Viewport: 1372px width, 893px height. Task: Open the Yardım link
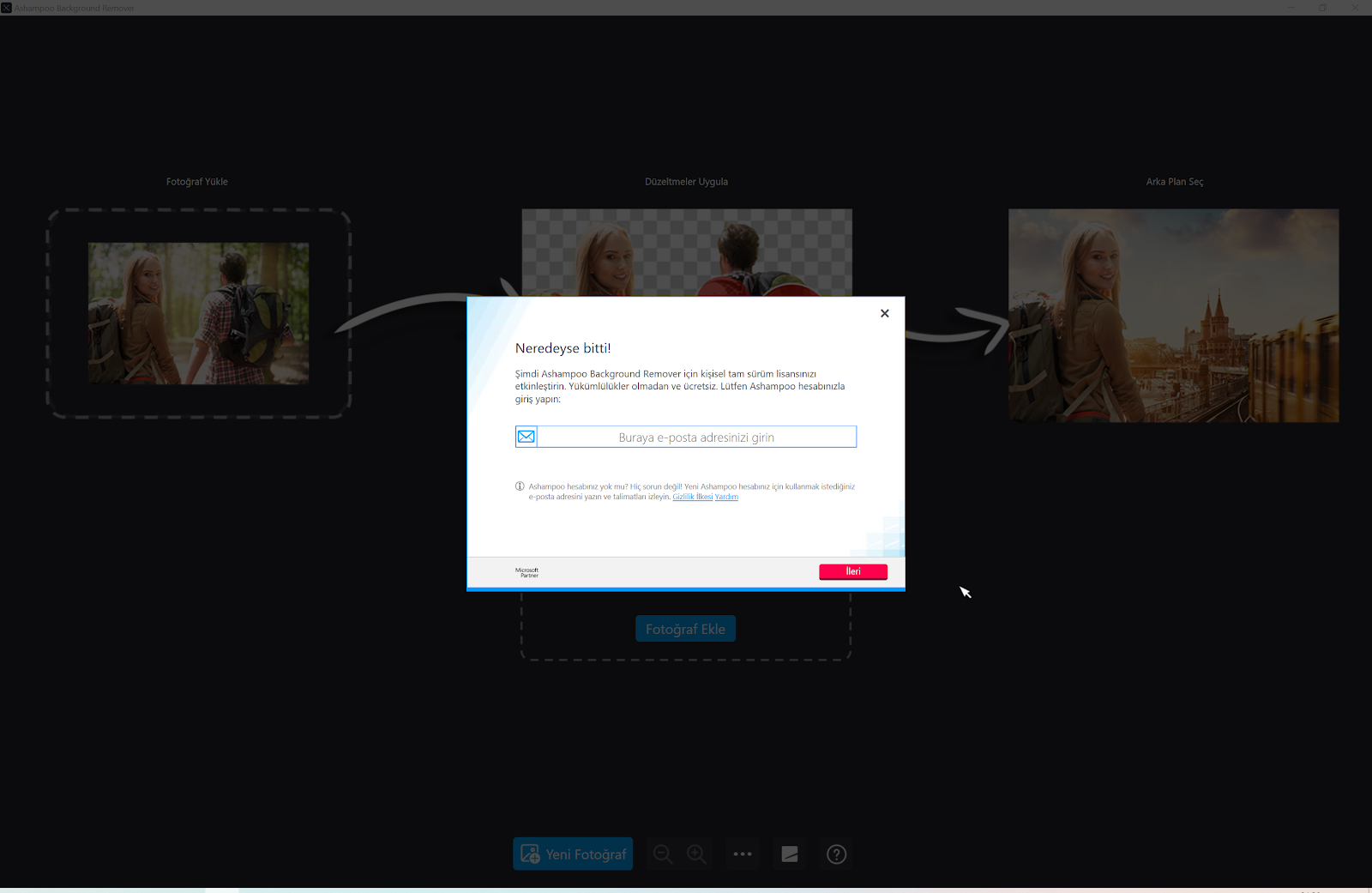726,497
